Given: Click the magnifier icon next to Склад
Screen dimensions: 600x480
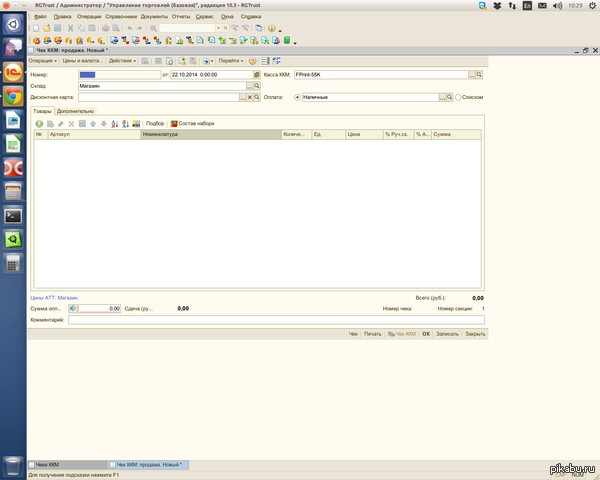Looking at the screenshot, I should tap(255, 86).
